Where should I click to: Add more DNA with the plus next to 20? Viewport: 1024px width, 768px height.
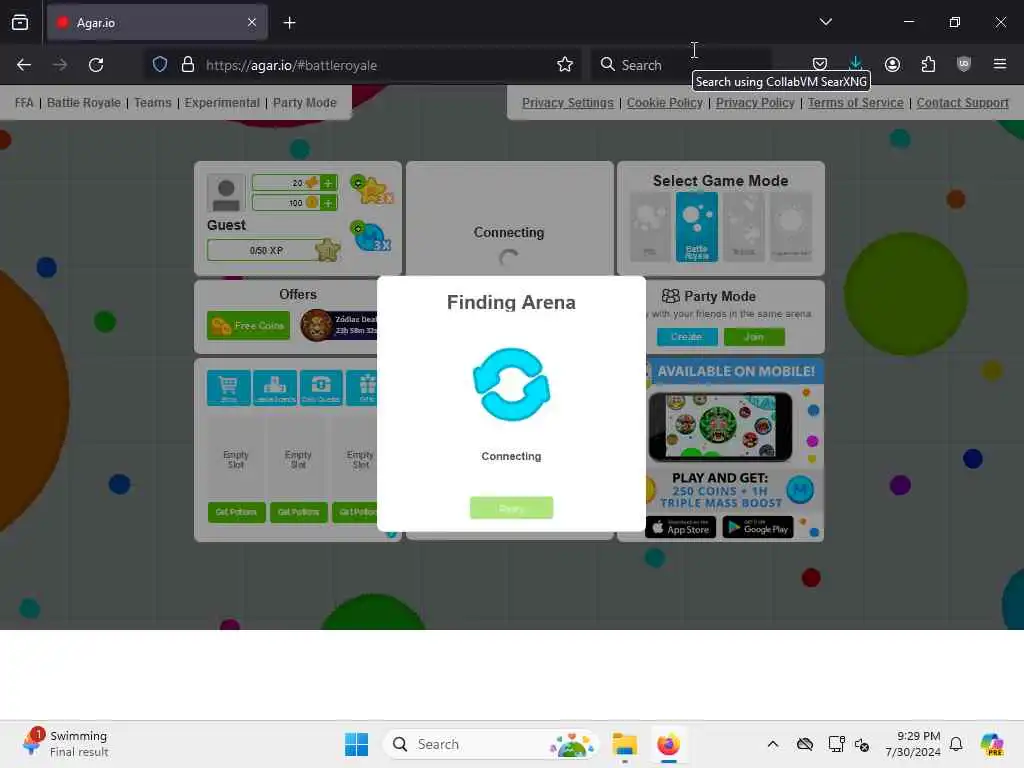[328, 183]
